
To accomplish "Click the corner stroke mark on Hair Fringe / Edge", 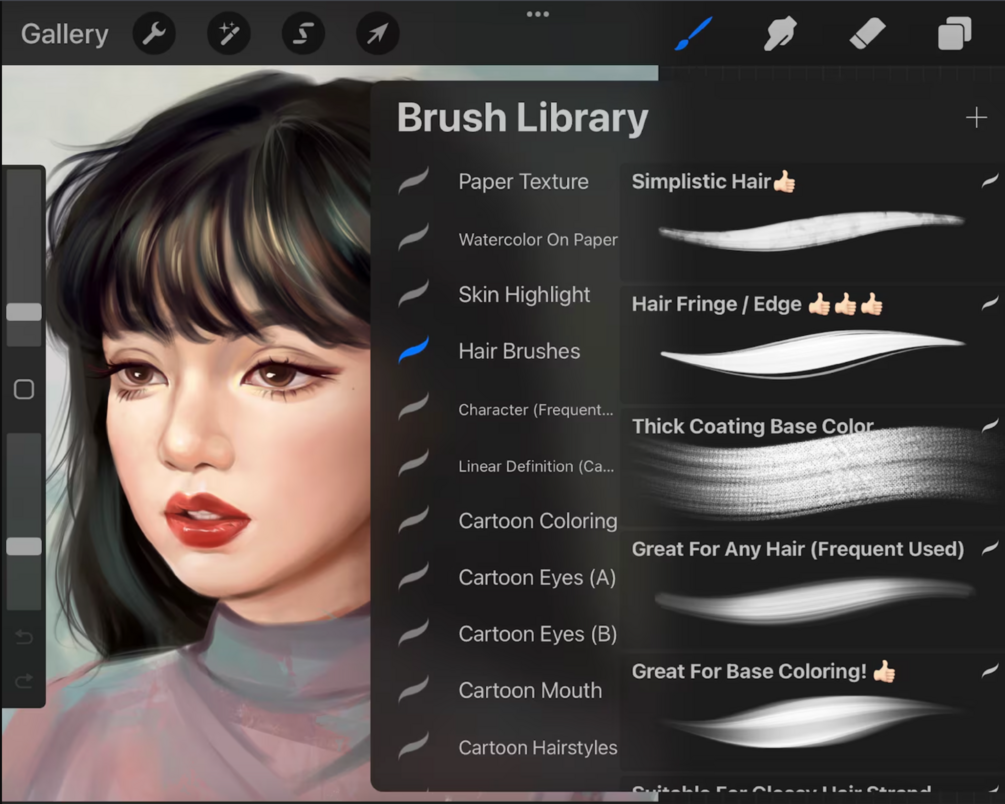I will [x=990, y=303].
